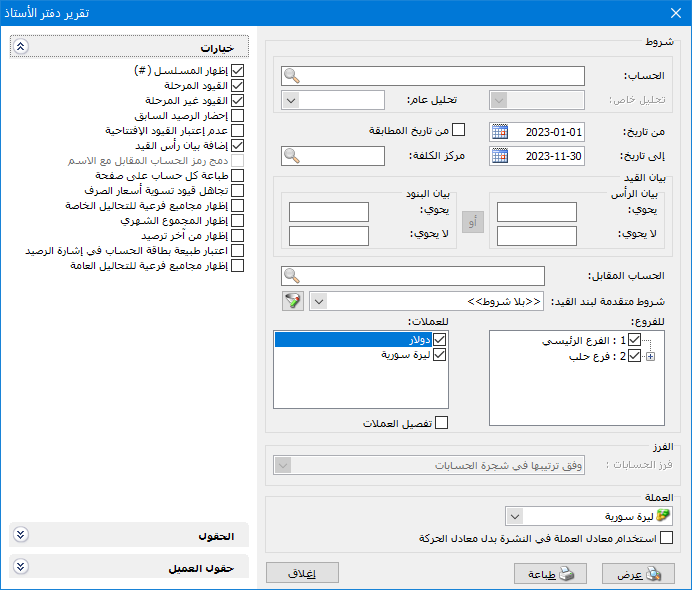692x590 pixels.
Task: Click the من تاريخ date field 2023-01-01
Action: click(x=537, y=132)
